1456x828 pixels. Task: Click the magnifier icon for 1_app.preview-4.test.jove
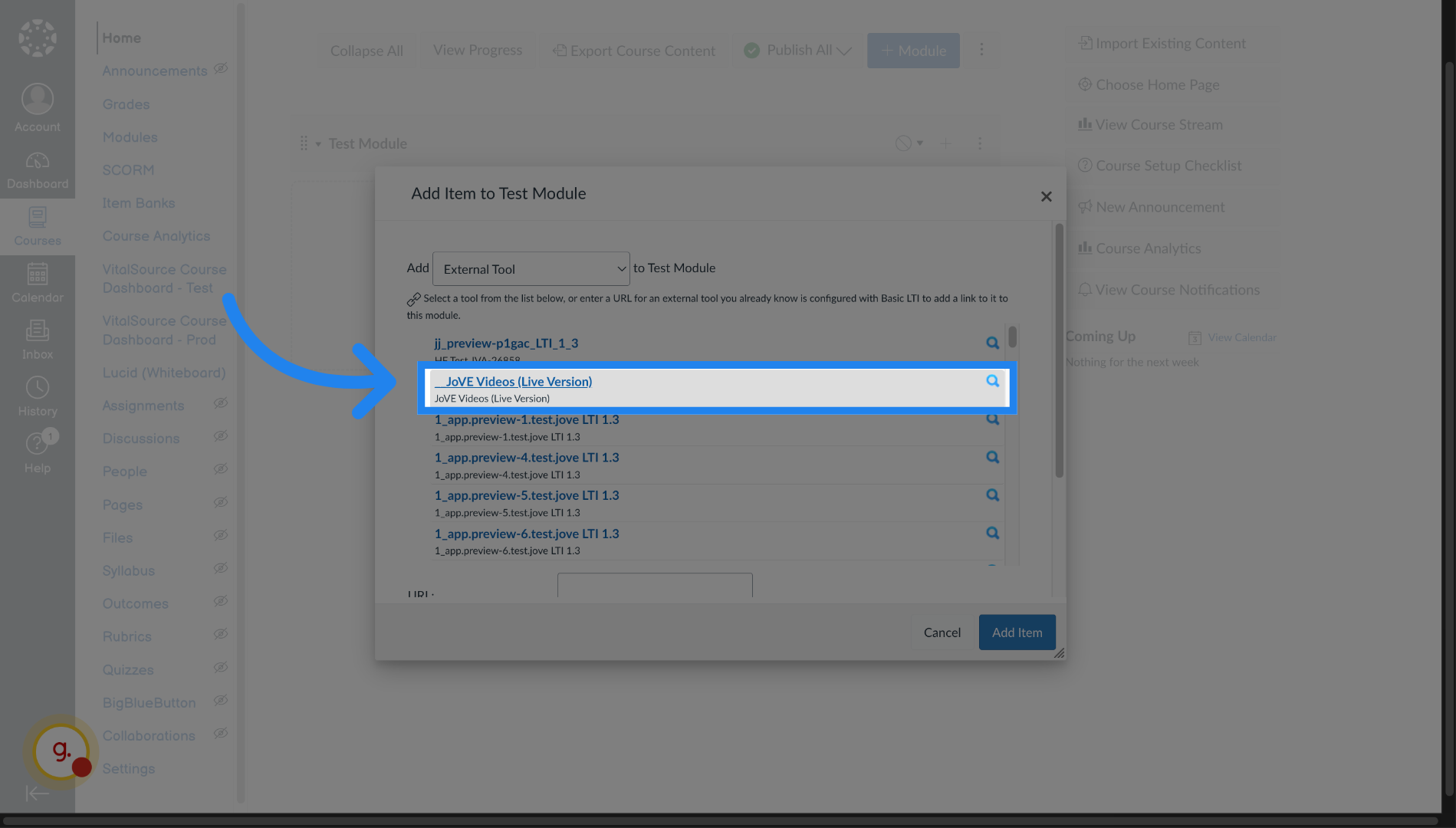pos(992,457)
